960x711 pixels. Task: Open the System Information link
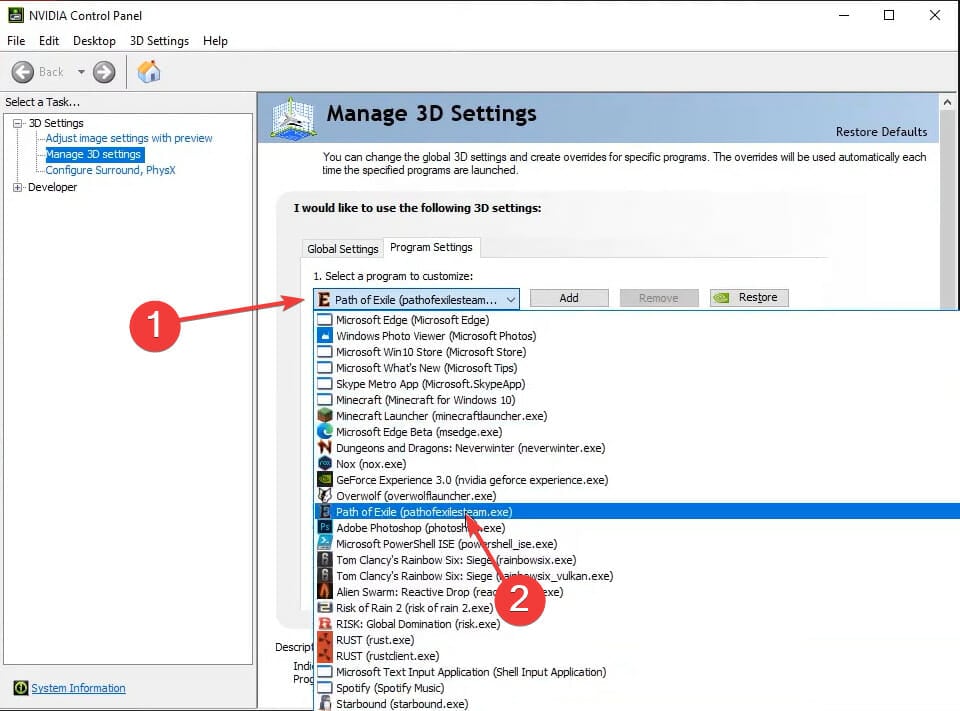coord(78,688)
